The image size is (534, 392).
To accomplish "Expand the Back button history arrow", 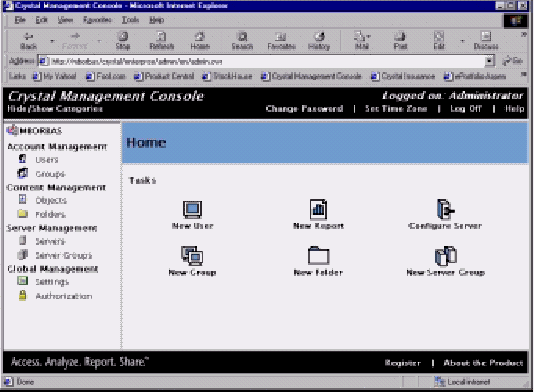I will 52,41.
